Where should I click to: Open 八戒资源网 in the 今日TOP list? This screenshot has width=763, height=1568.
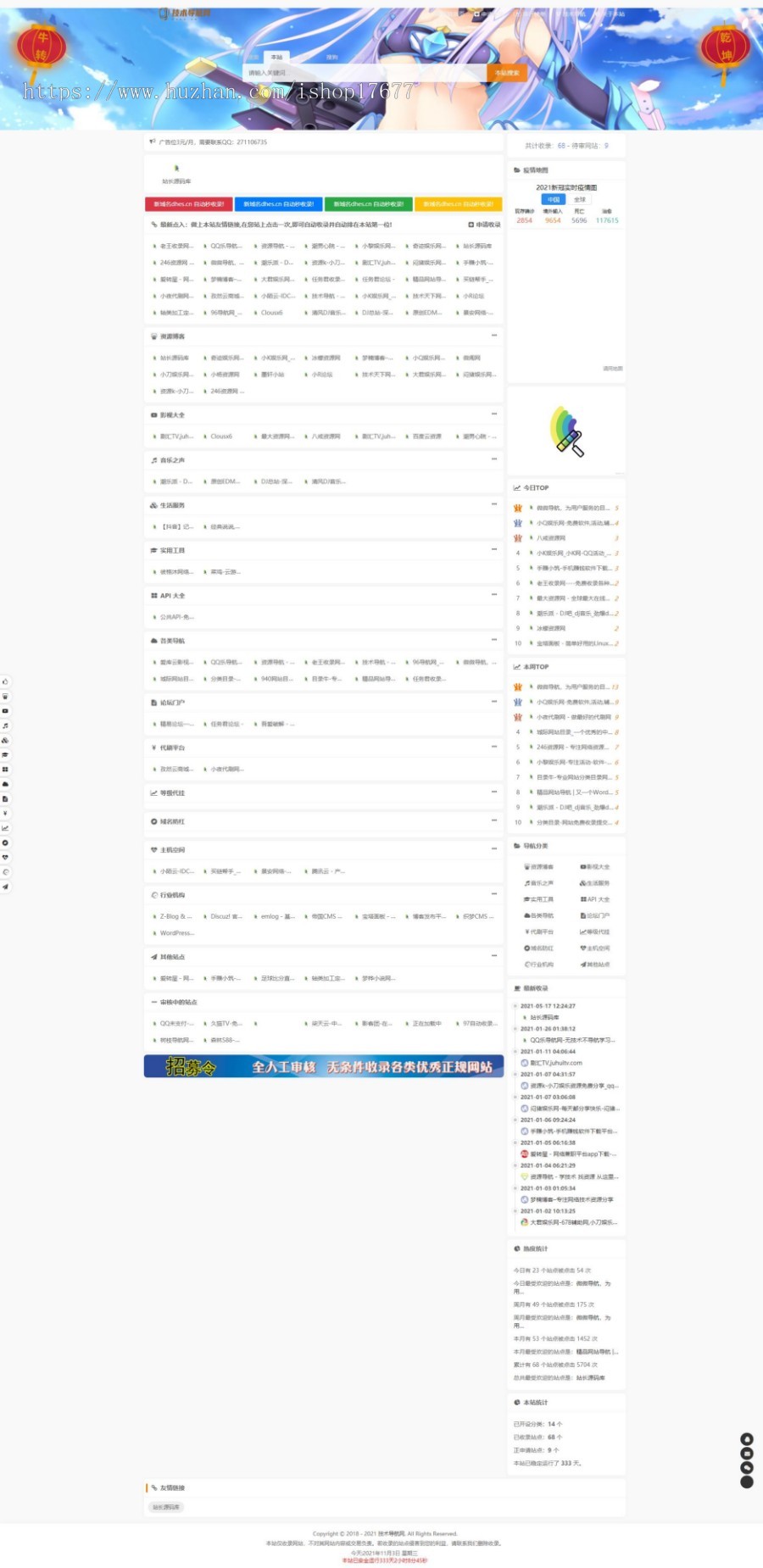coord(551,538)
